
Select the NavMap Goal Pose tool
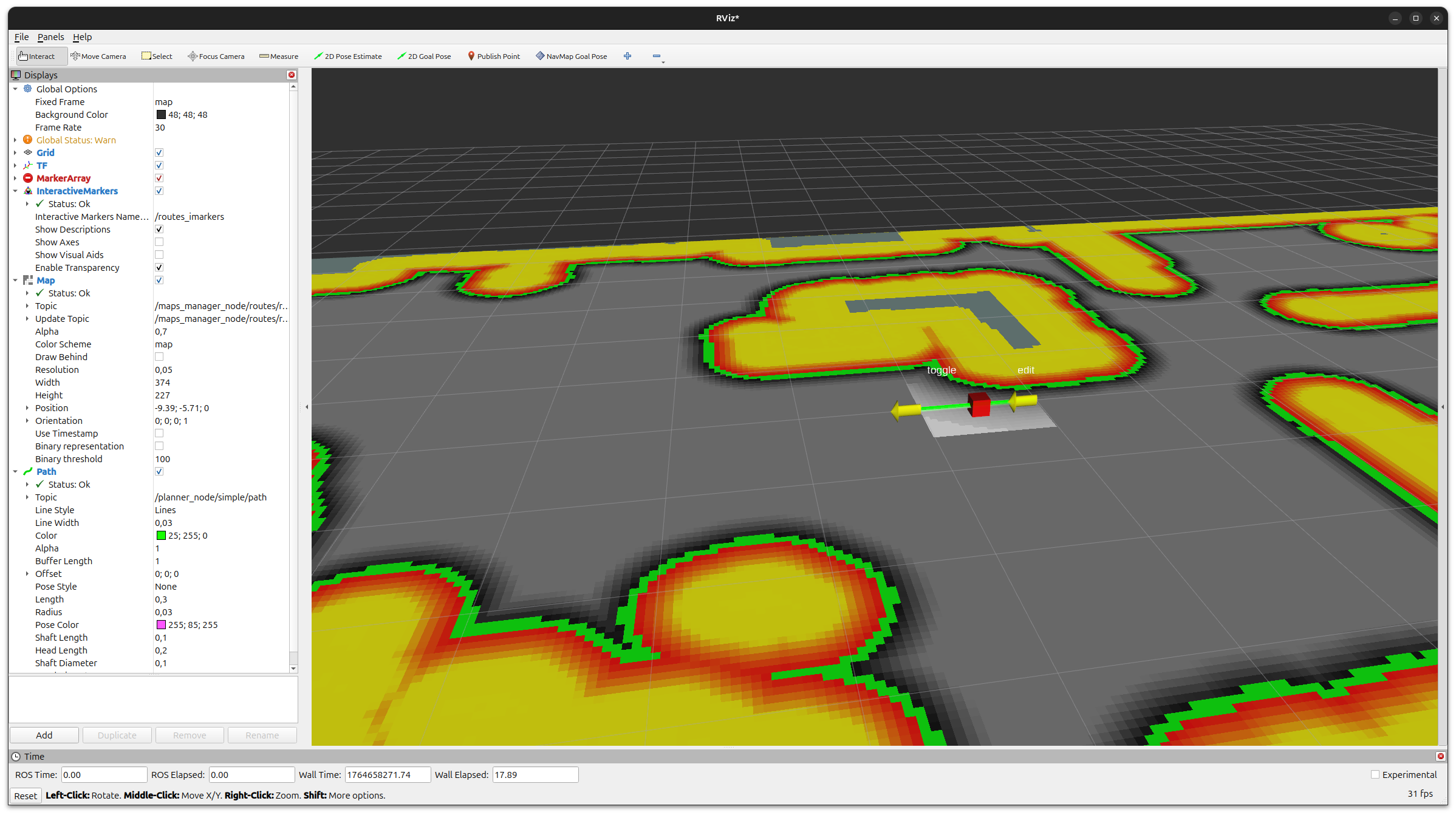pyautogui.click(x=571, y=56)
